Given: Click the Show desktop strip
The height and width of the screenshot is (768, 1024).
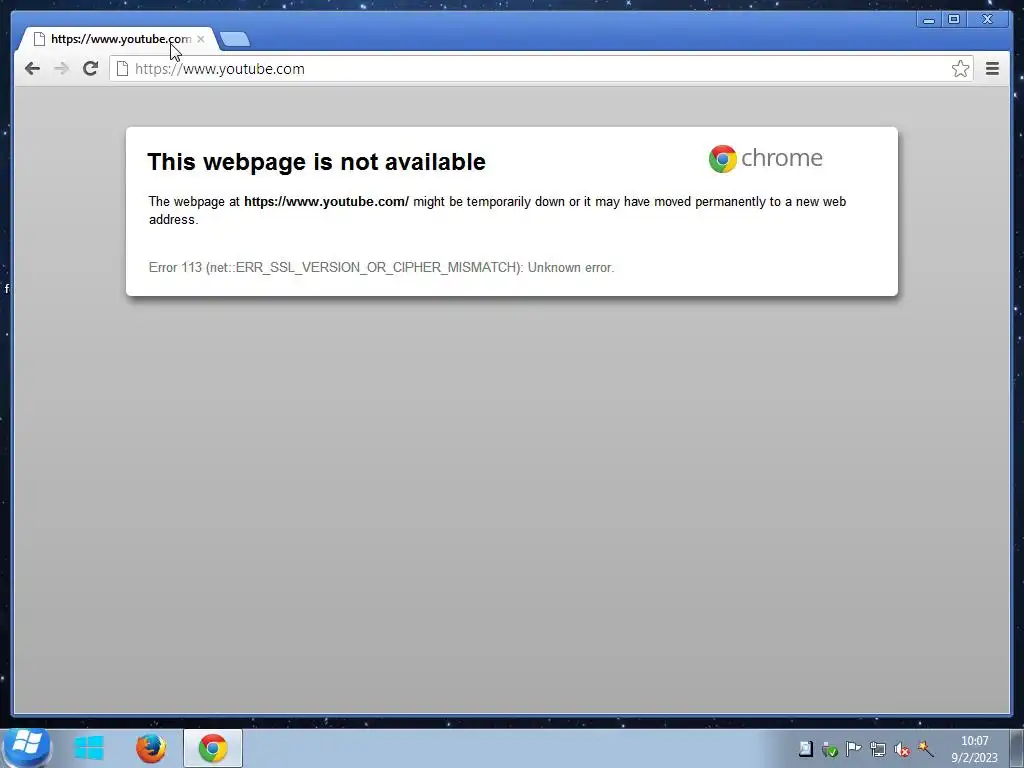Looking at the screenshot, I should pyautogui.click(x=1017, y=748).
